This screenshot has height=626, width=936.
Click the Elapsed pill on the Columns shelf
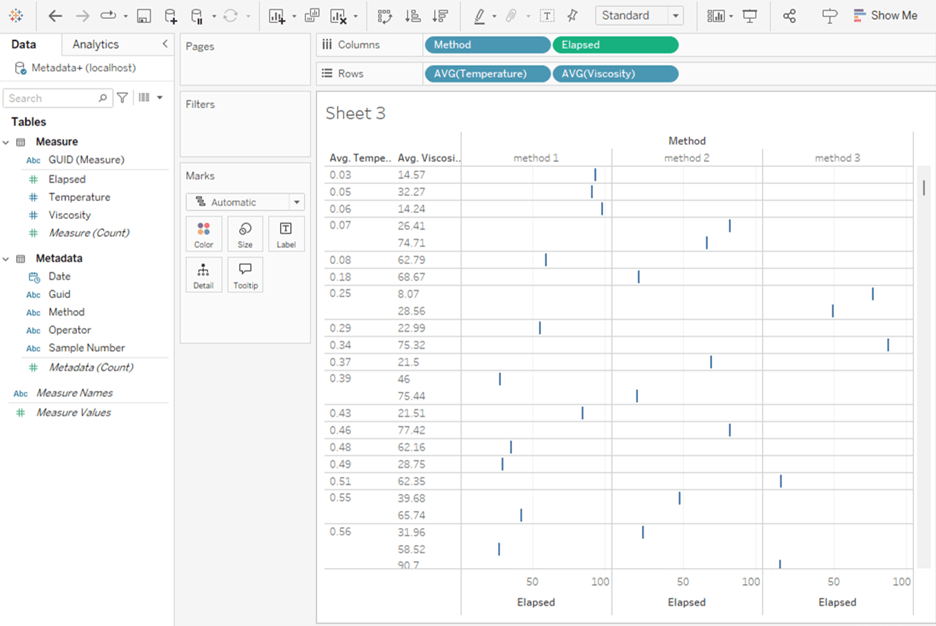(x=614, y=44)
